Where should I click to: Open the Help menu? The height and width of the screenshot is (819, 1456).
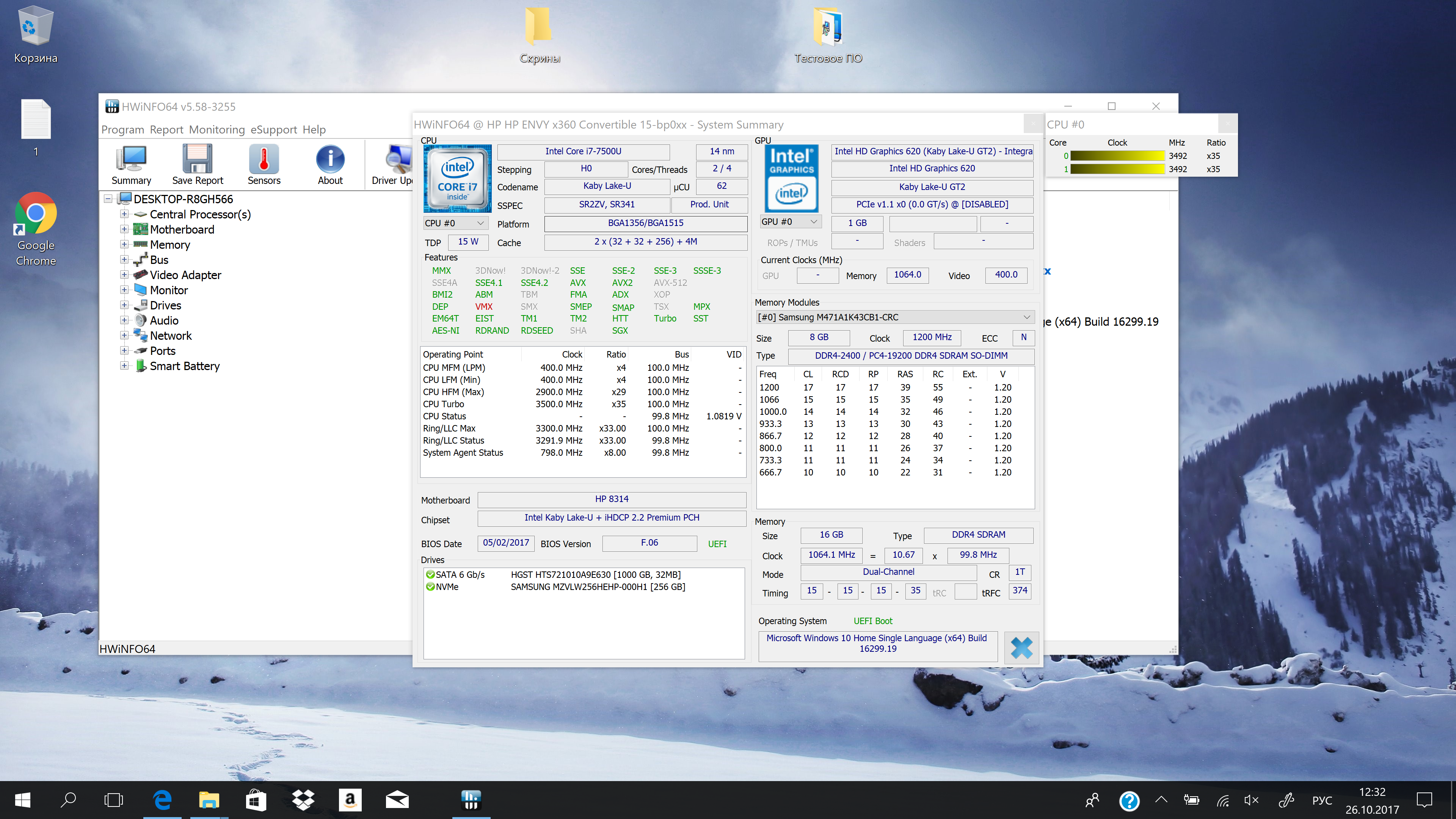314,129
